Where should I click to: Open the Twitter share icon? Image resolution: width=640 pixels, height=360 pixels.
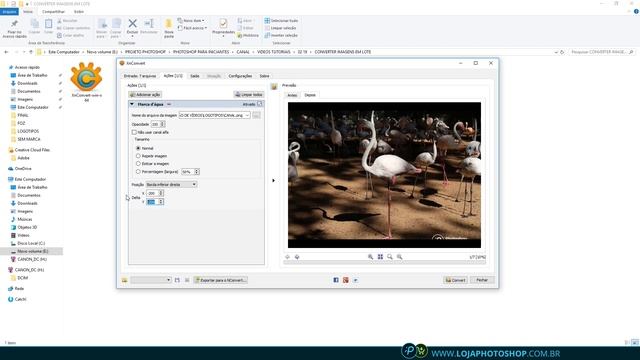(x=356, y=280)
